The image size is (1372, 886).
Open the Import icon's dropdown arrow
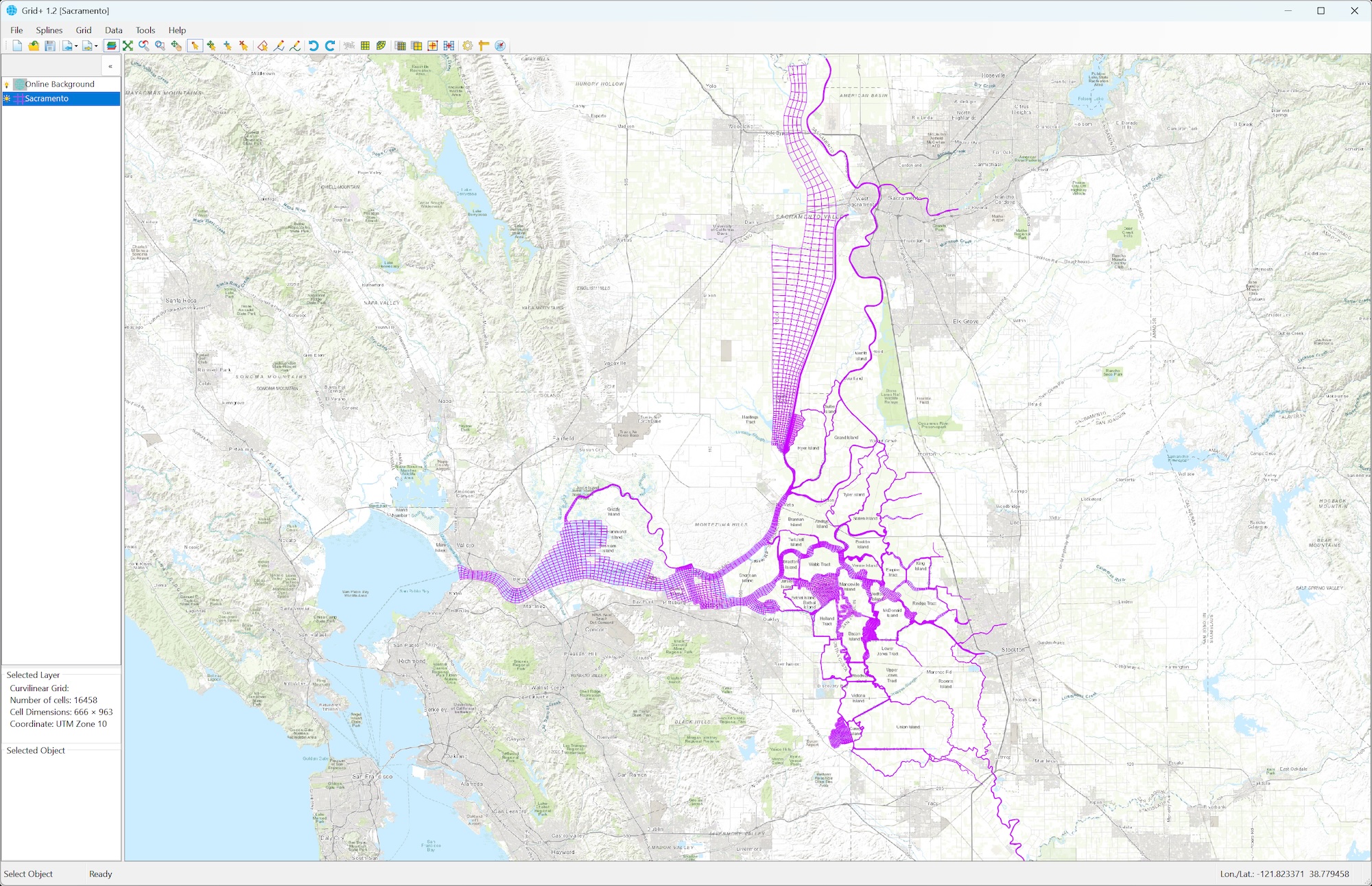(x=76, y=46)
